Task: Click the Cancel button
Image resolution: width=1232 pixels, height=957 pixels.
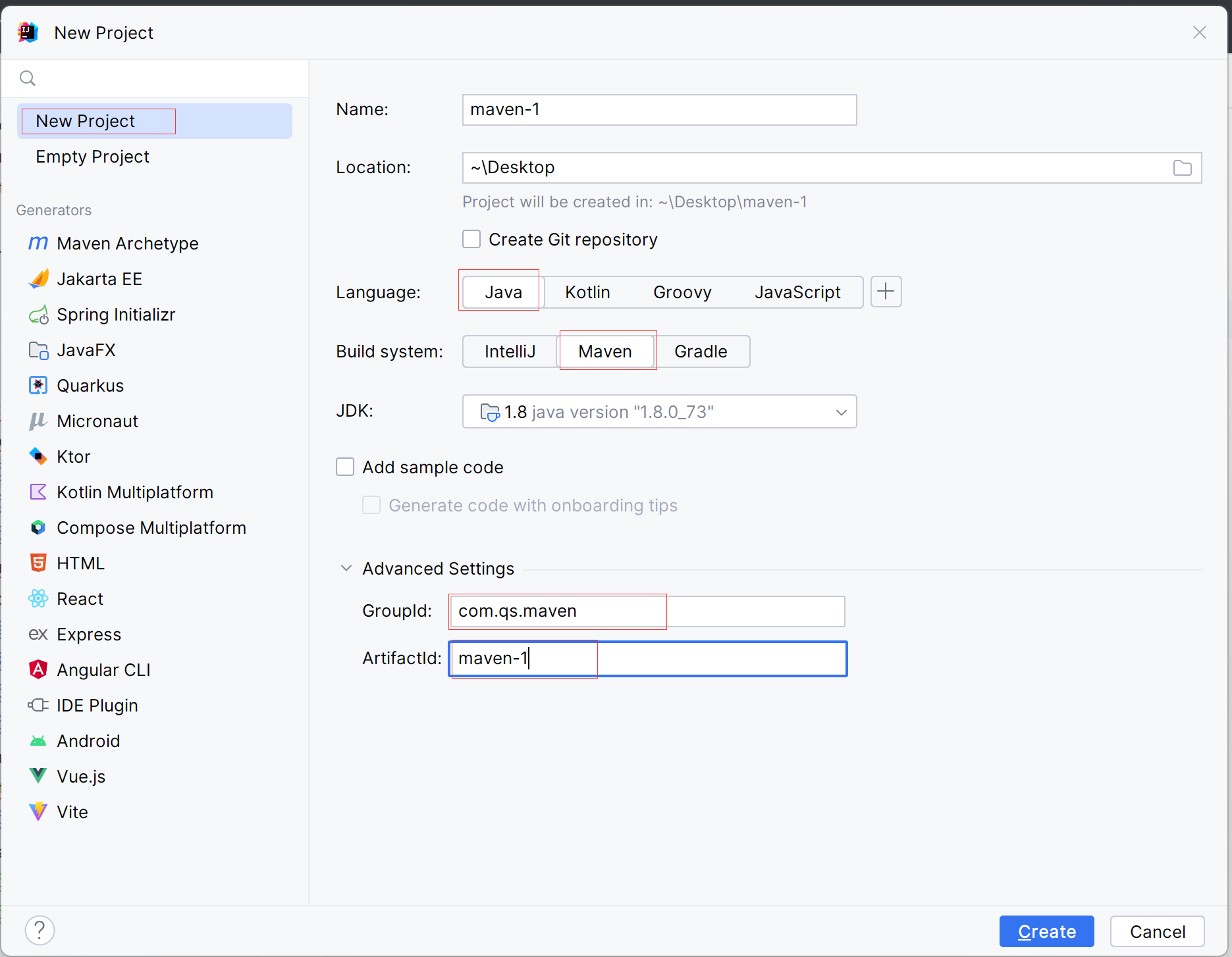Action: pos(1157,932)
